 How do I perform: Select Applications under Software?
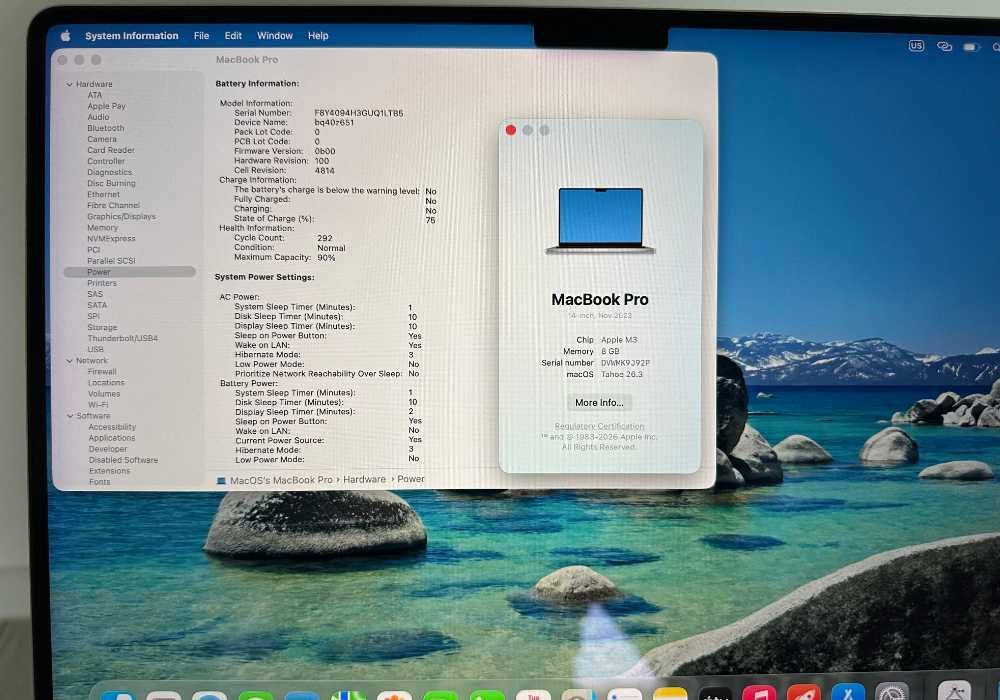point(112,438)
